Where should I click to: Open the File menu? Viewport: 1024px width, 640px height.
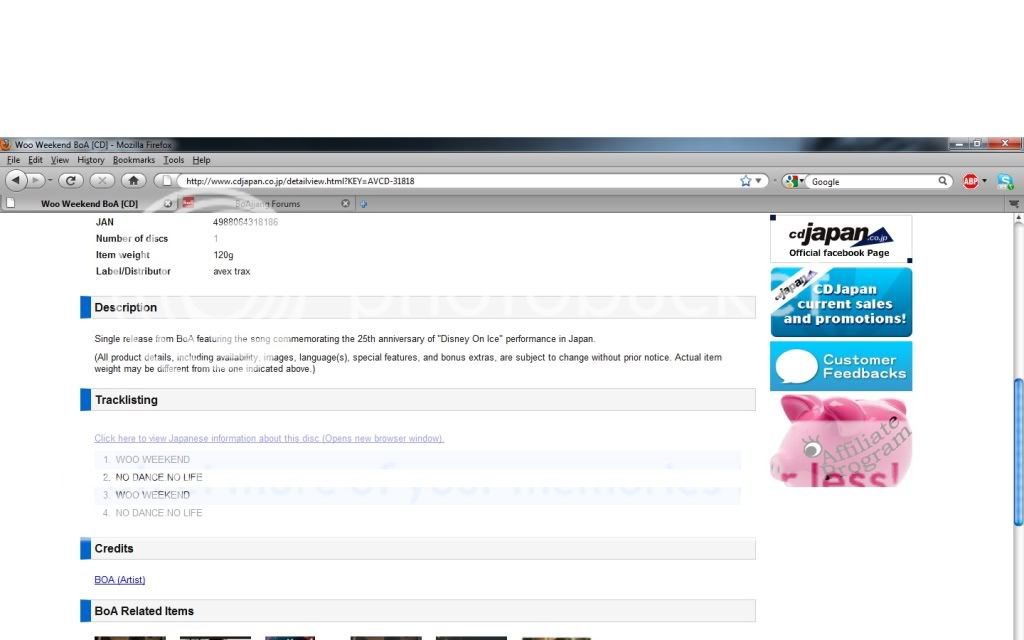[13, 160]
